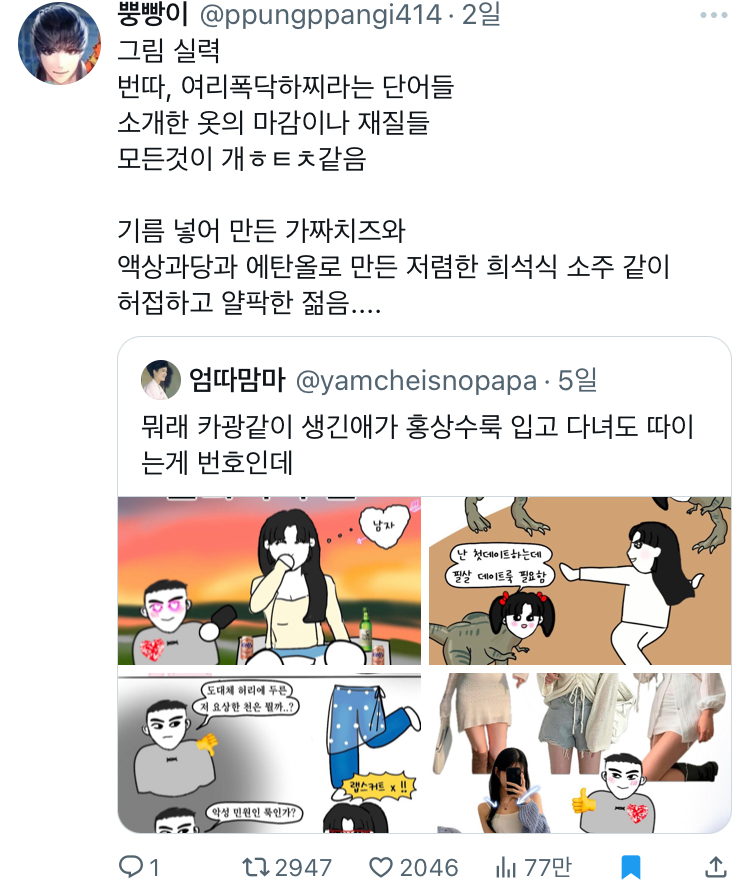Visit @yamcheisnopapa handle in quote

coord(416,381)
